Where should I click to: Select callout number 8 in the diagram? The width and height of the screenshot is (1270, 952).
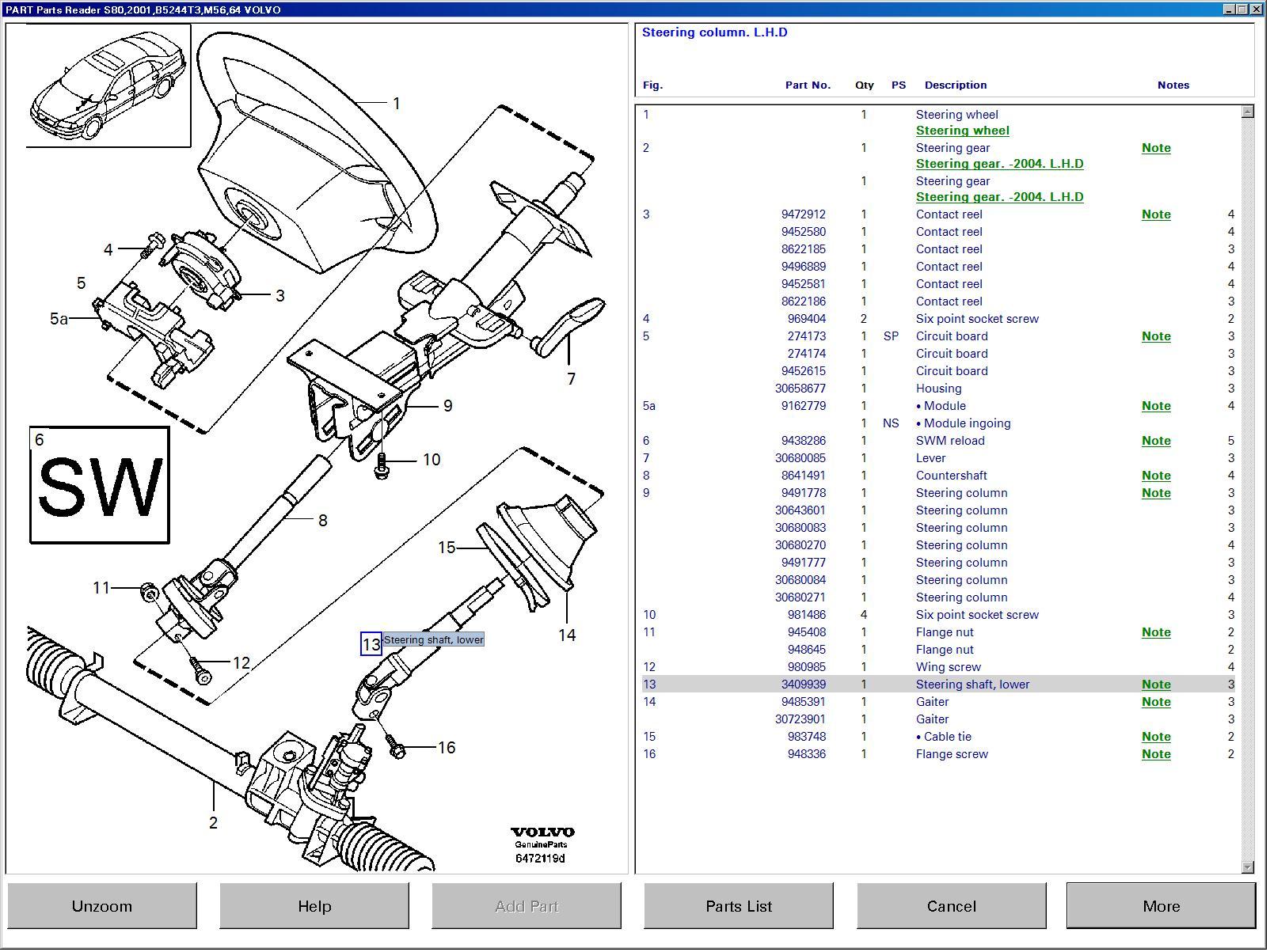coord(322,521)
